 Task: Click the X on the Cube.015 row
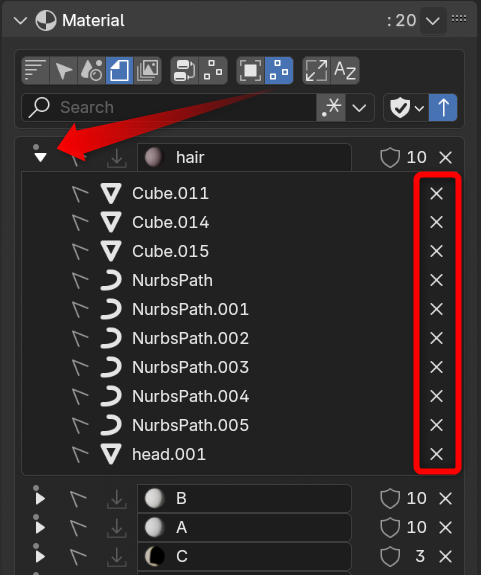pos(436,251)
